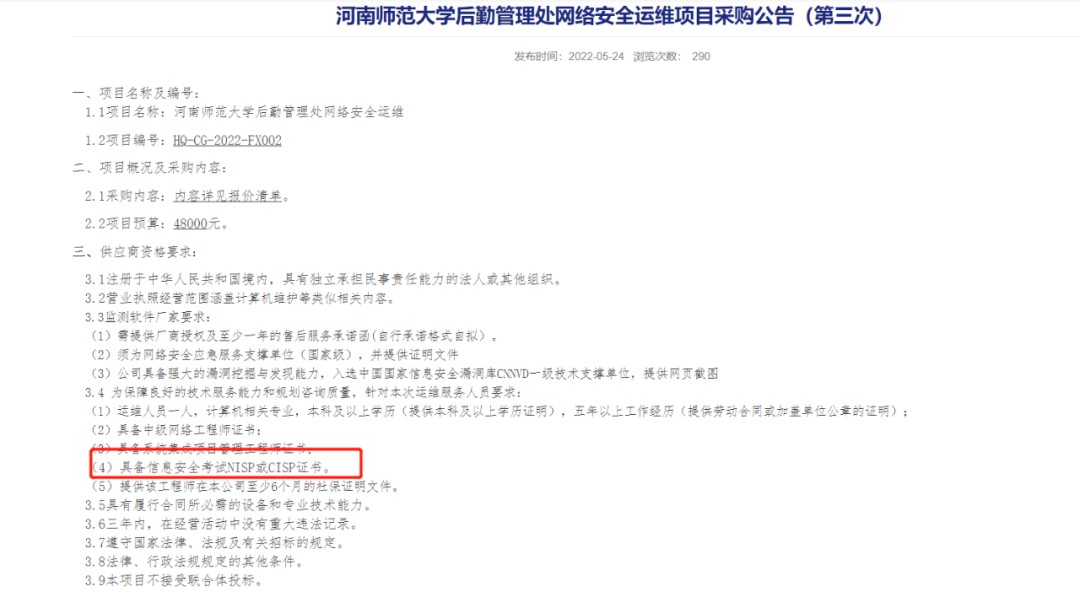Click requirement 3.9 about 不接受联合体投标
Viewport: 1080px width, 592px height.
(x=174, y=580)
